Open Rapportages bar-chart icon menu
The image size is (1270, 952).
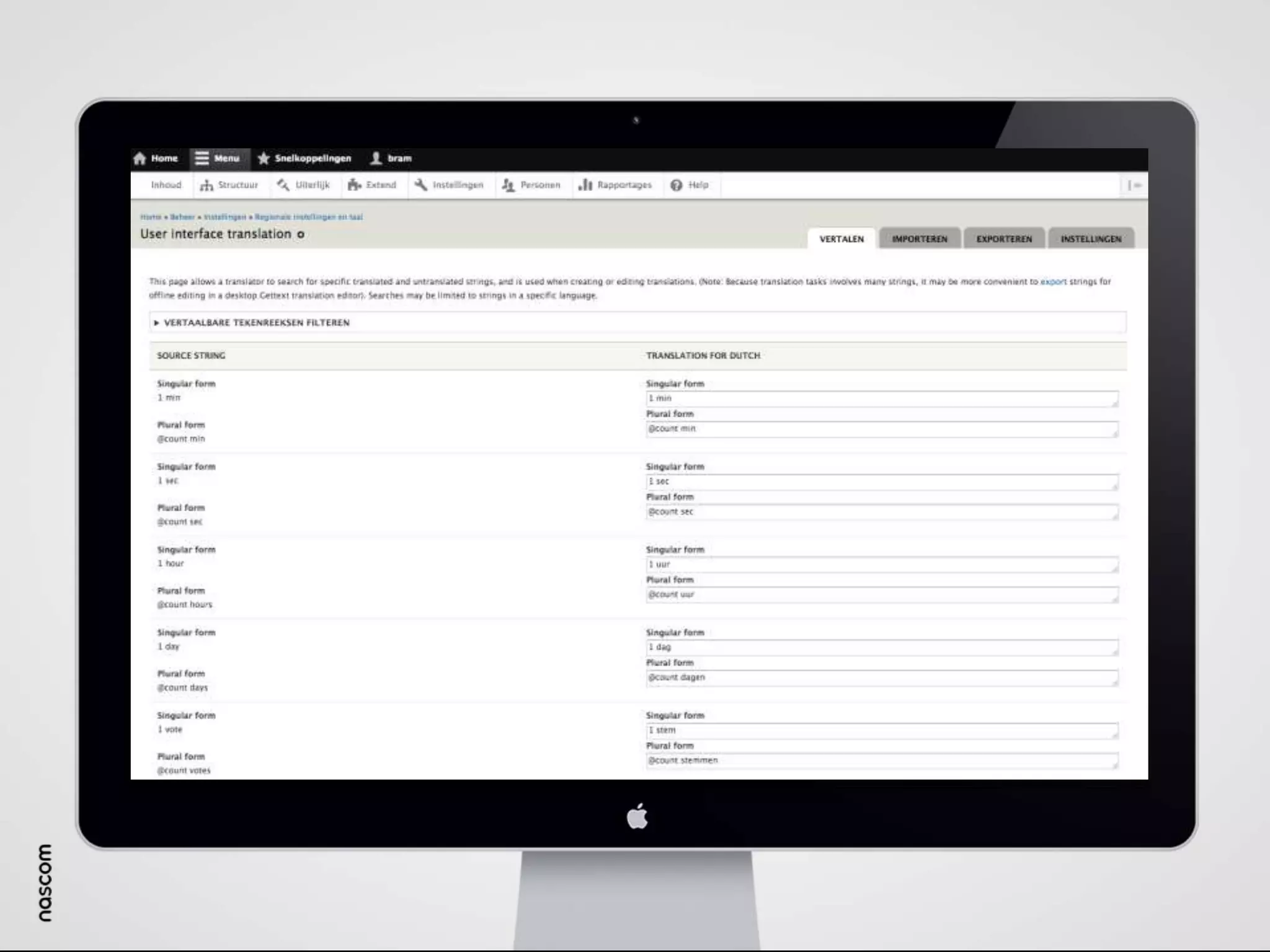(x=585, y=185)
